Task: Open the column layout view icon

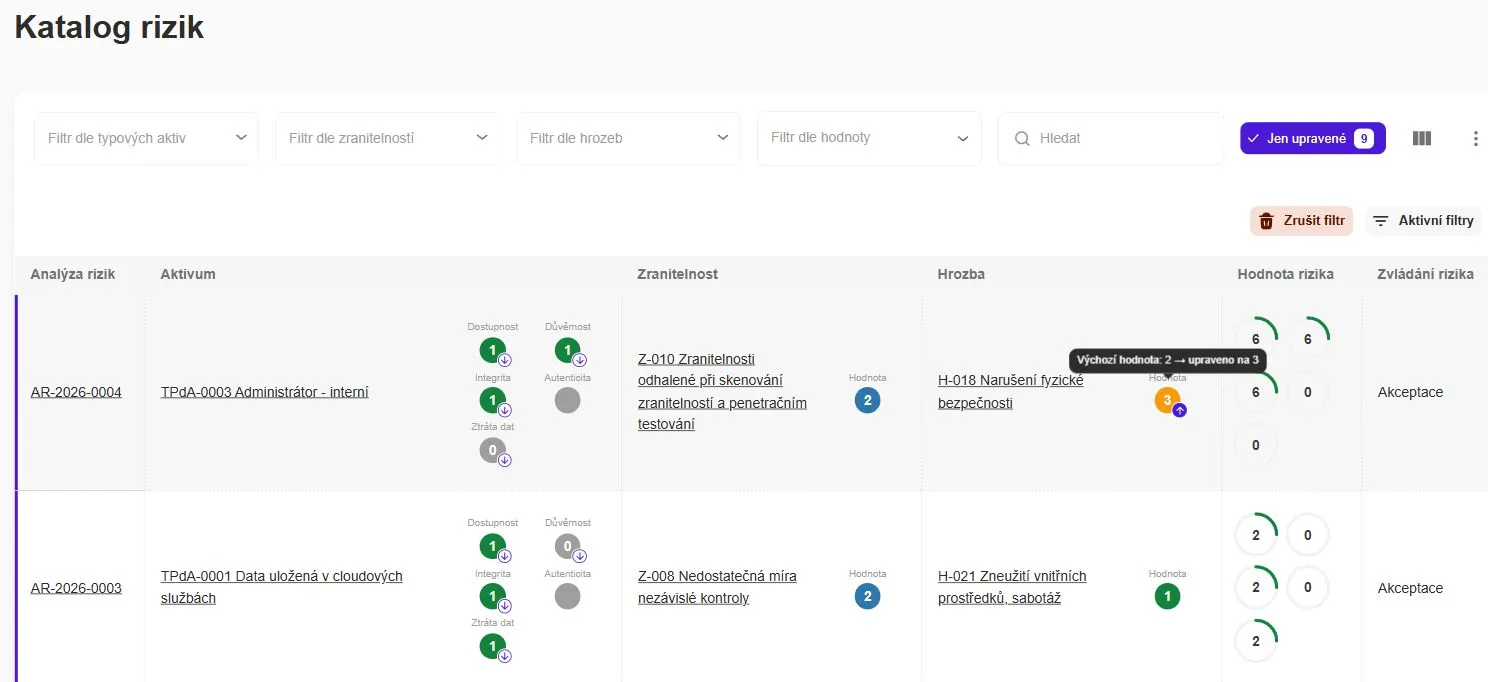Action: tap(1422, 138)
